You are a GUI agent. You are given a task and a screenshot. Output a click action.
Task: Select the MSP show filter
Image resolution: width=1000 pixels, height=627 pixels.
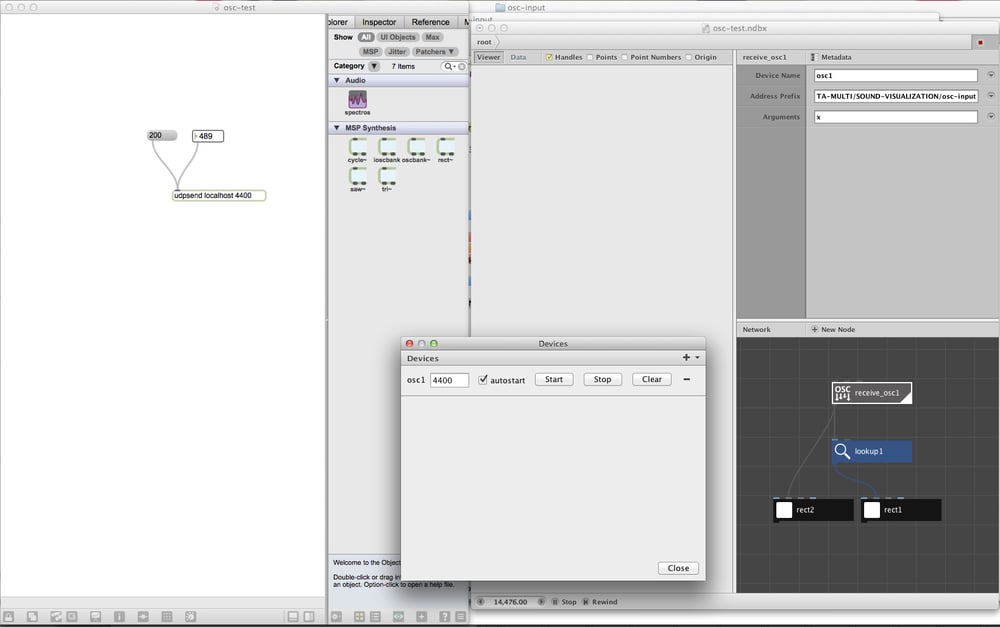(x=371, y=52)
